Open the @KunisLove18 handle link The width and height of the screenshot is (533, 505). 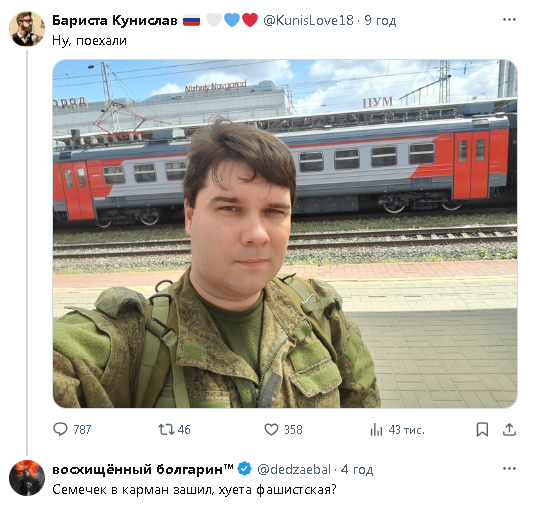(308, 20)
